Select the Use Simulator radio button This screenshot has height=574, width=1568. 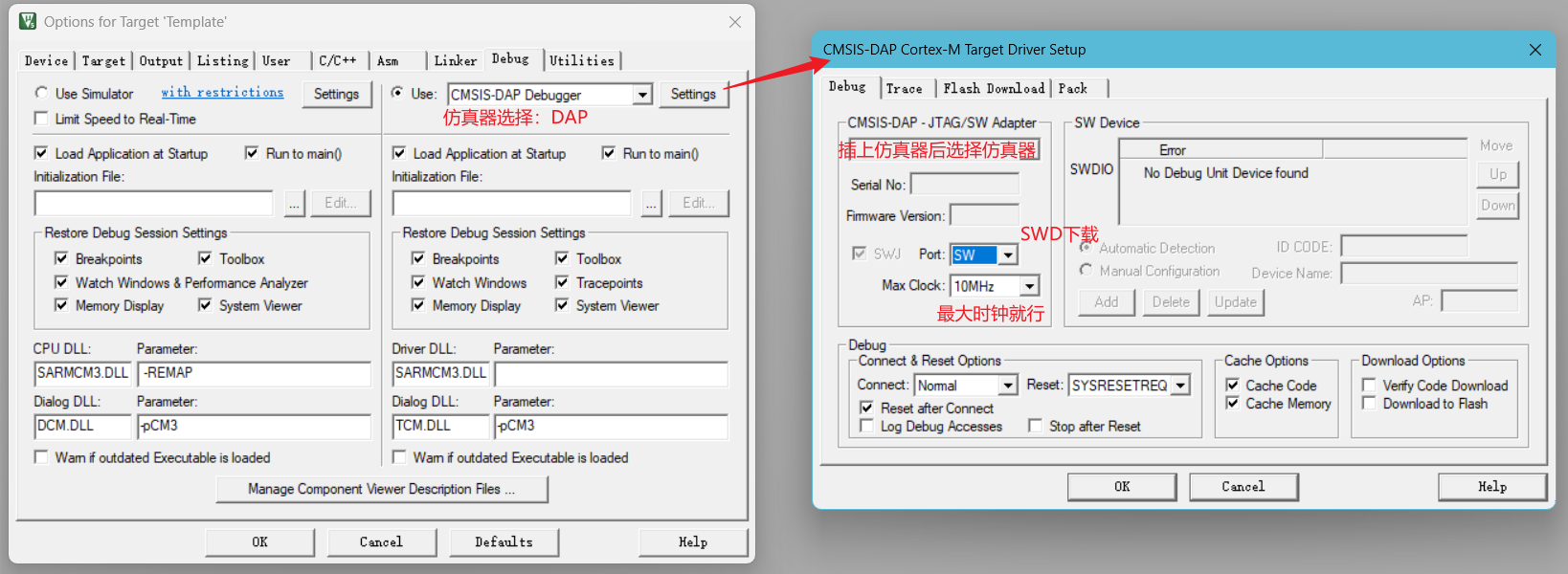click(x=41, y=93)
